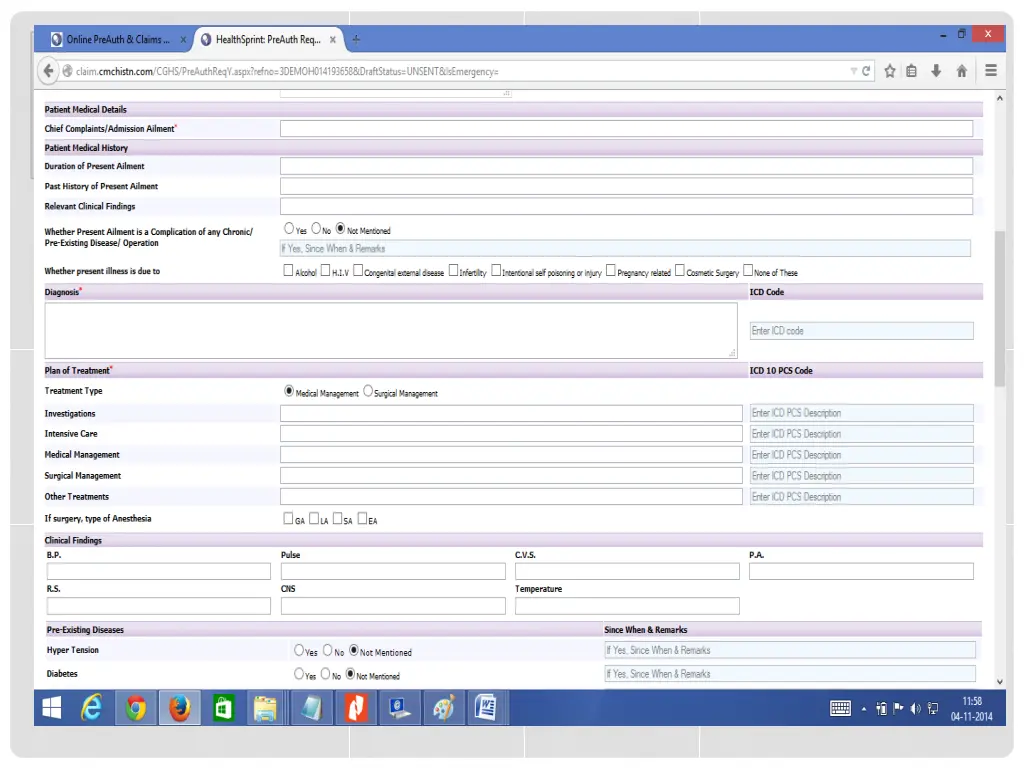
Task: Switch to the Online PreAuth & Claims tab
Action: click(118, 40)
